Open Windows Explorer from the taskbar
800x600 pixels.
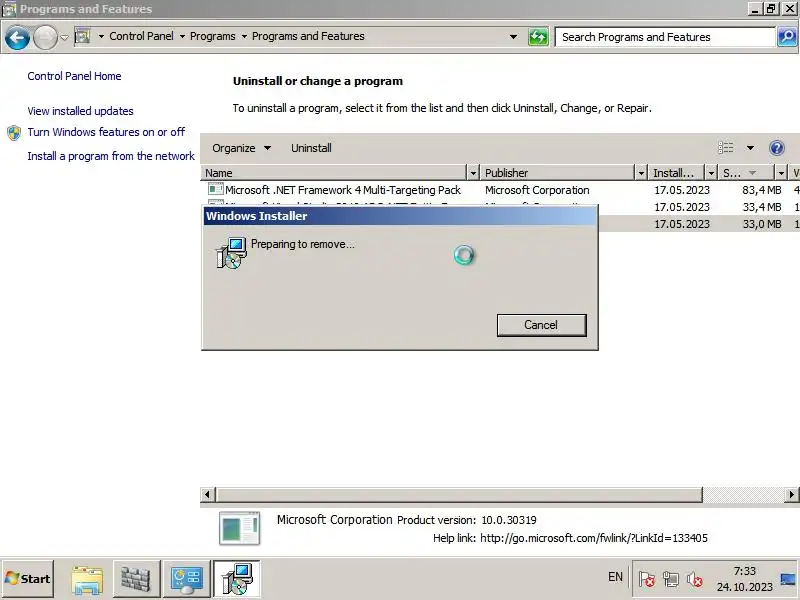click(x=87, y=580)
